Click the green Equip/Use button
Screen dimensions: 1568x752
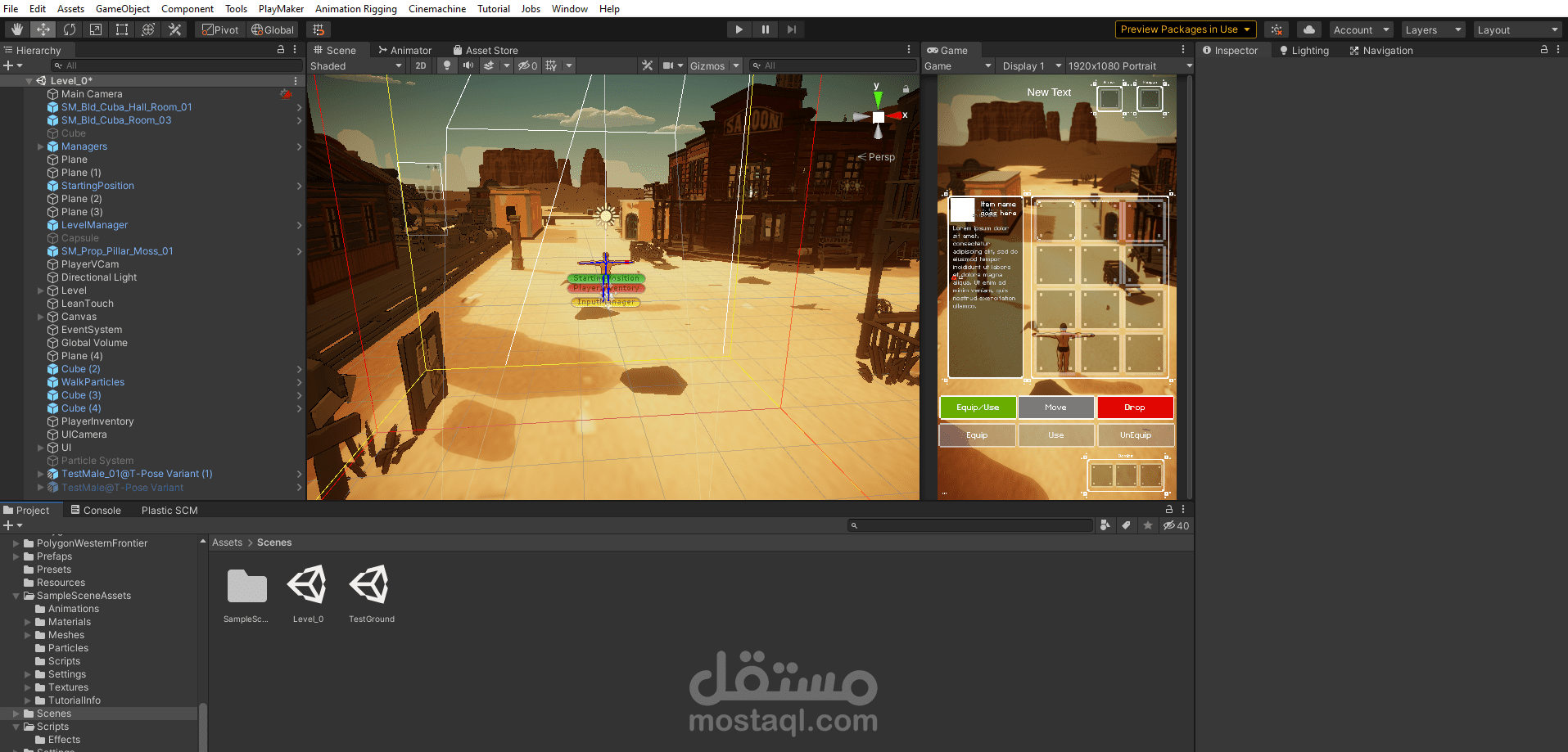[977, 407]
